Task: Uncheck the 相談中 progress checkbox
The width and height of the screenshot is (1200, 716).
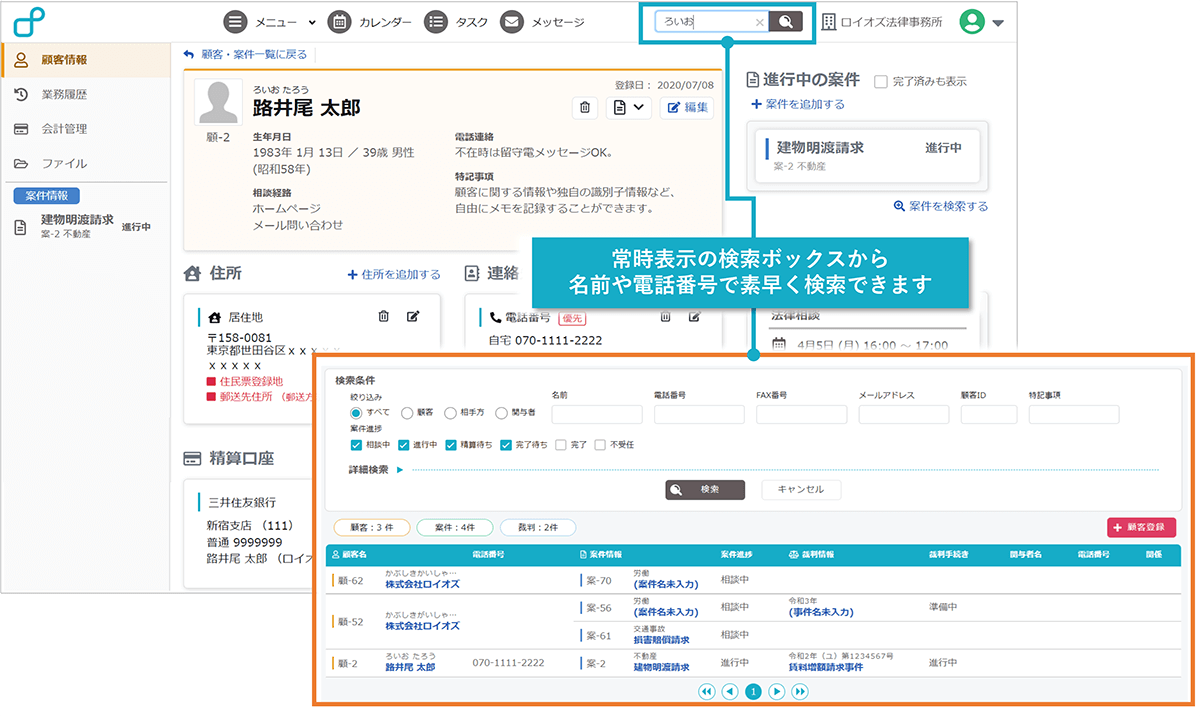Action: pos(356,445)
